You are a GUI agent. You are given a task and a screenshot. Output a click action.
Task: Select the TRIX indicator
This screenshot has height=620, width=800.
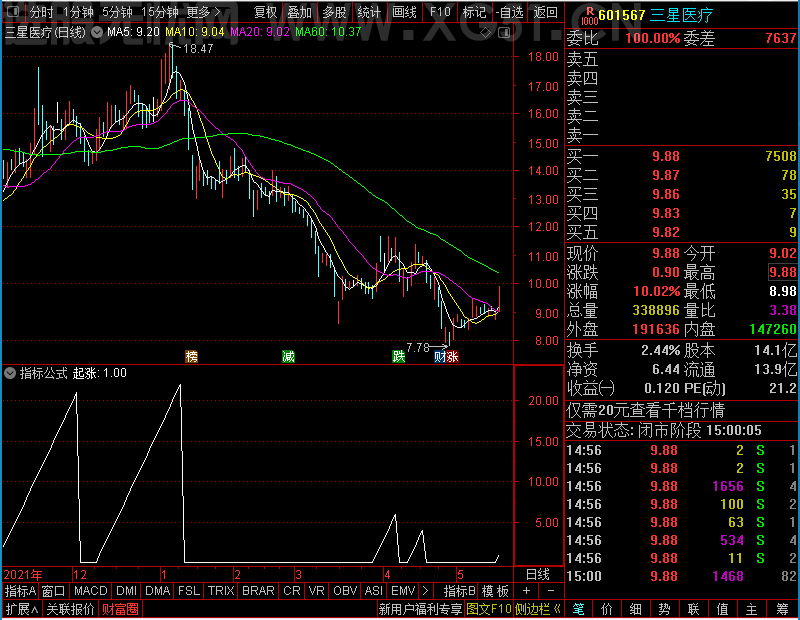tap(221, 591)
